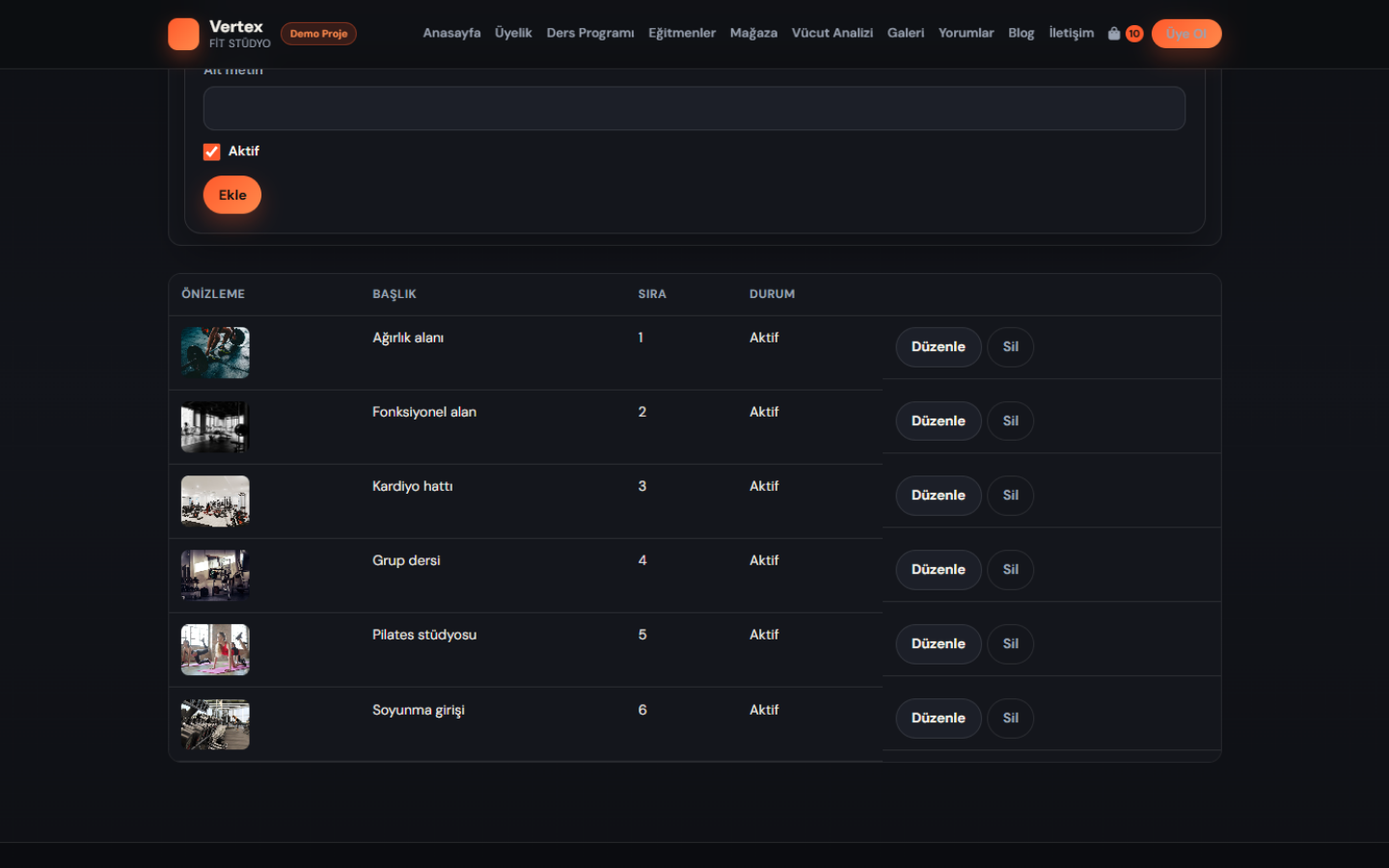
Task: Toggle the Aktif checkbox
Action: pos(211,151)
